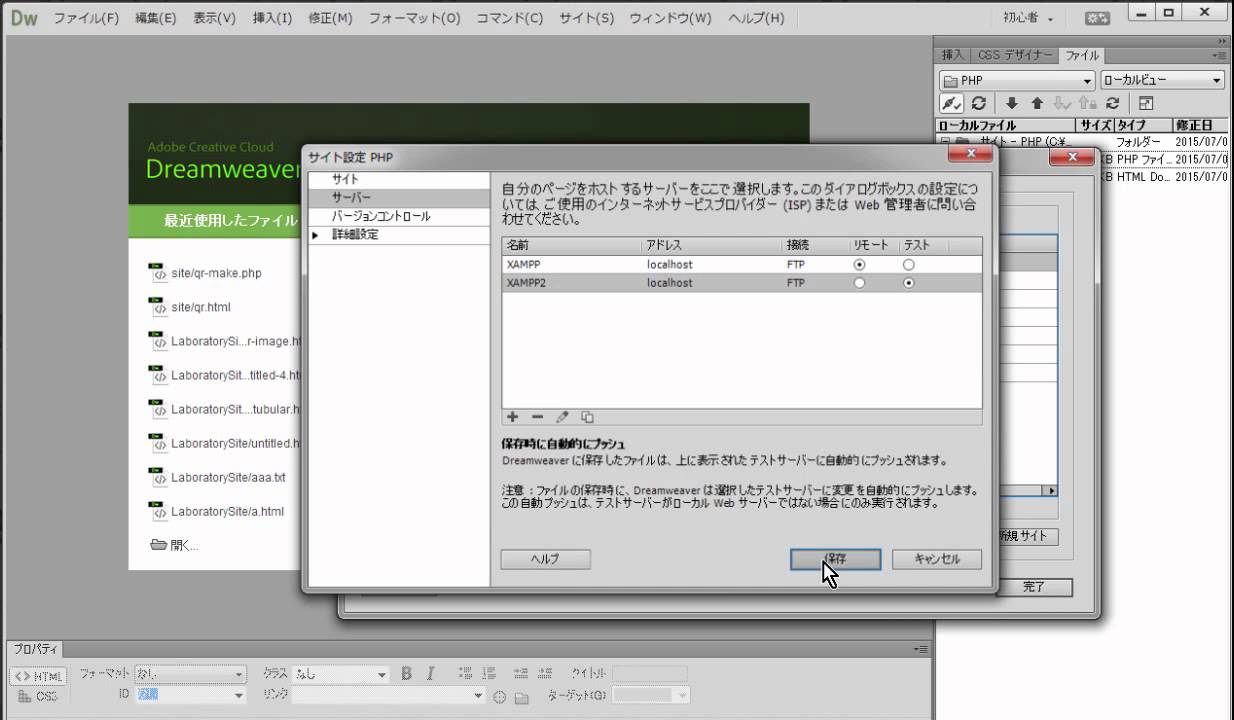Click the browse folder icon next to Link
The width and height of the screenshot is (1234, 720).
(521, 696)
